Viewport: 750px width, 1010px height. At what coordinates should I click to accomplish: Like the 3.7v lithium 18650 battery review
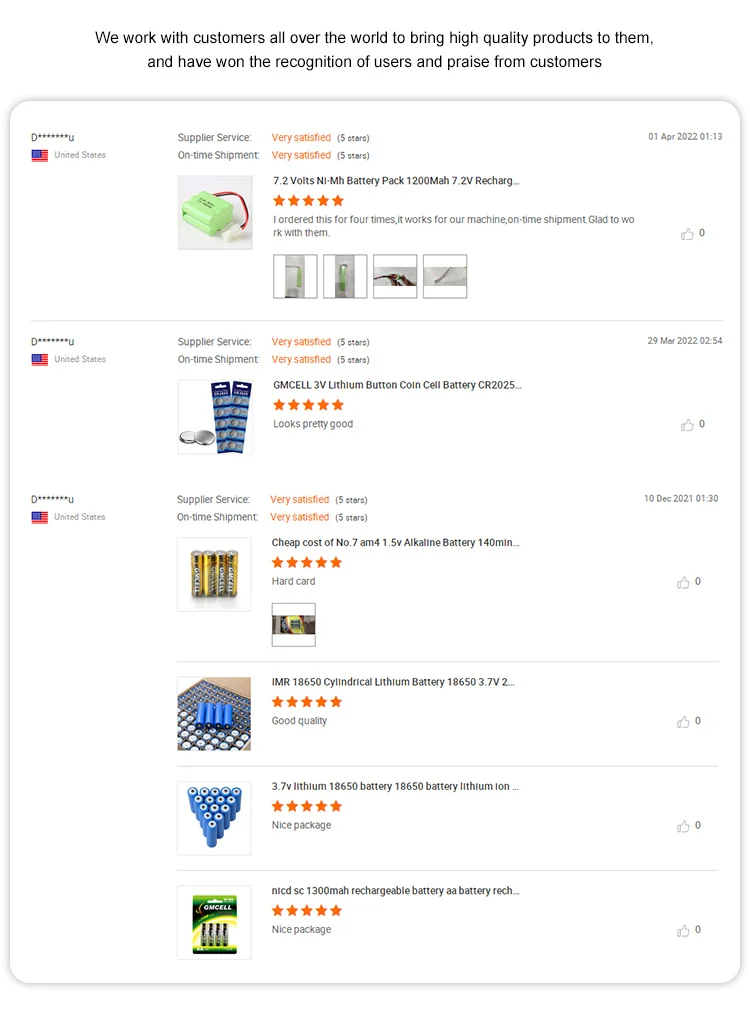click(683, 826)
